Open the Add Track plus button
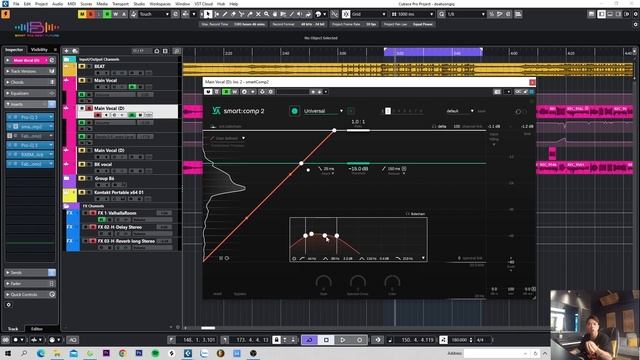Image resolution: width=640 pixels, height=360 pixels. pyautogui.click(x=66, y=51)
